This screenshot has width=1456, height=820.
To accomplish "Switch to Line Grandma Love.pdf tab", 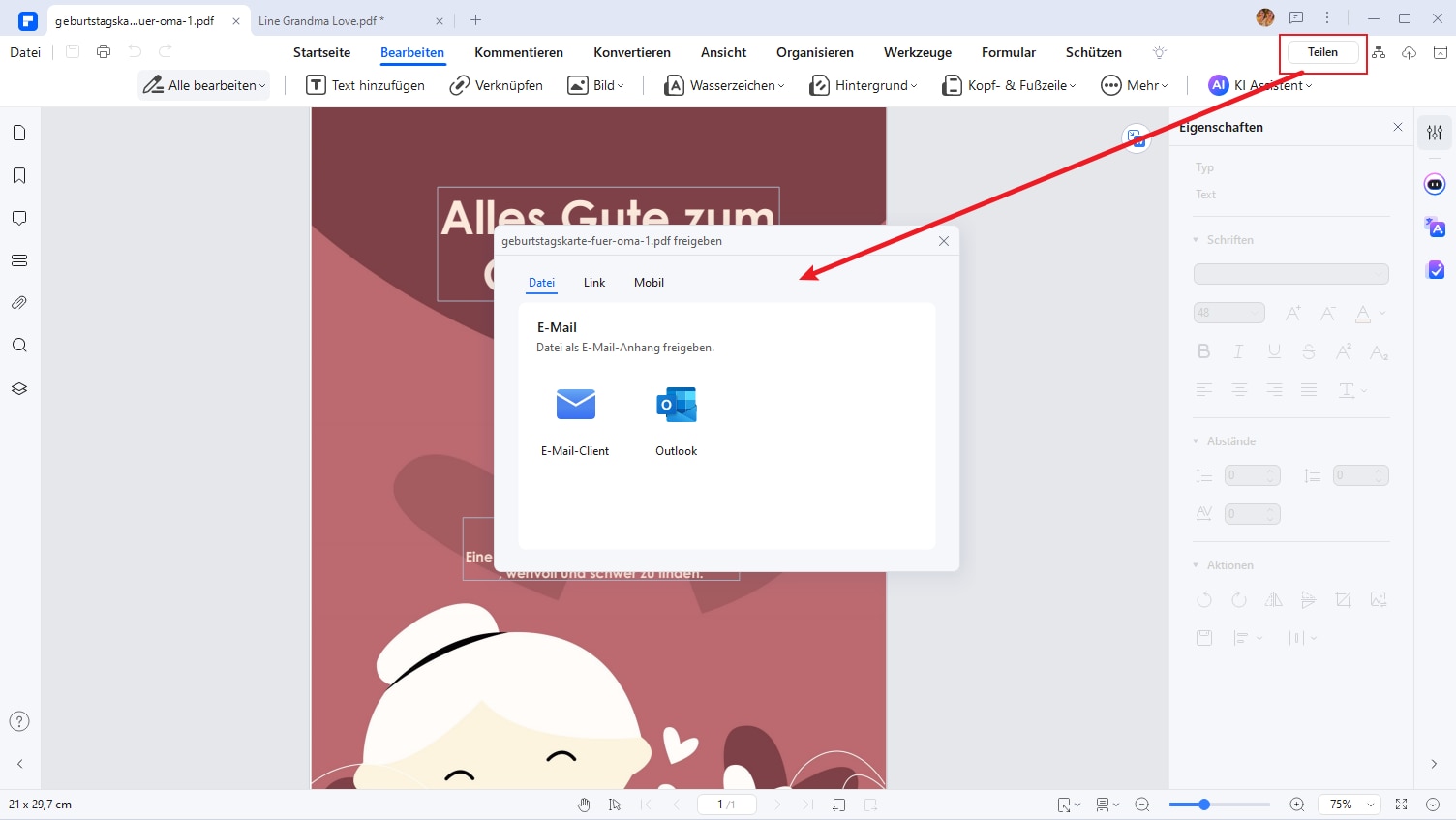I will (321, 20).
